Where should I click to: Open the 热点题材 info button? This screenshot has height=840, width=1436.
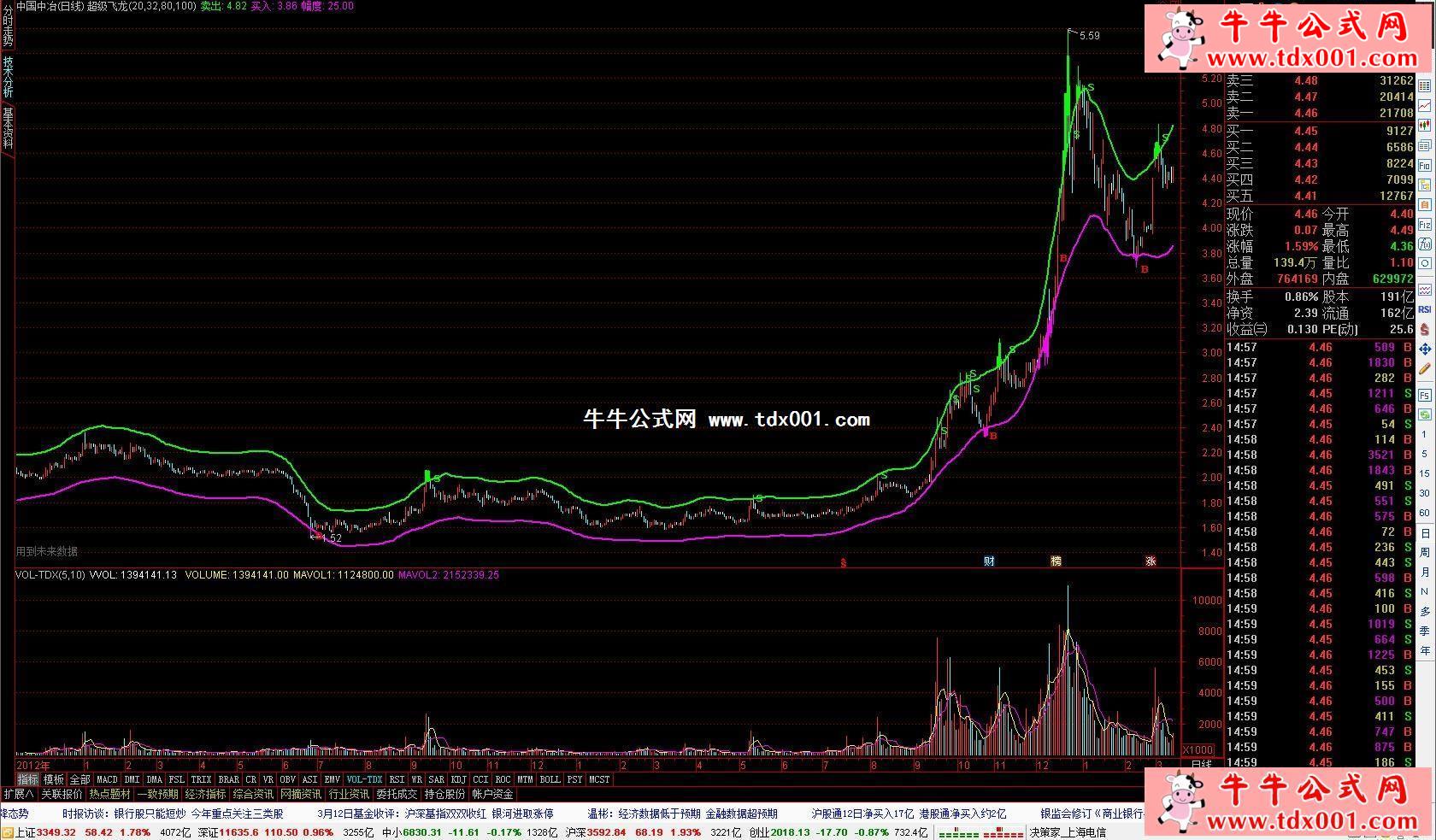111,794
